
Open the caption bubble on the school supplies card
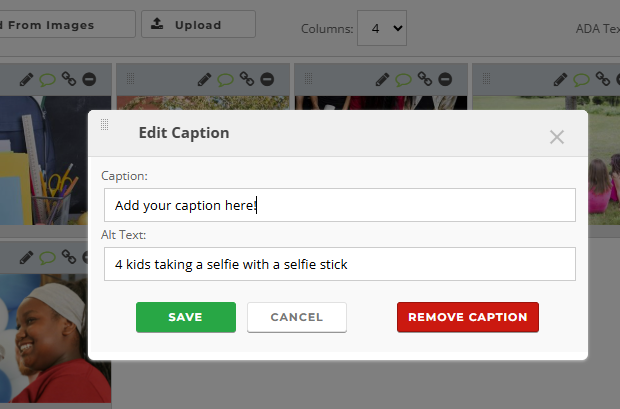point(47,80)
